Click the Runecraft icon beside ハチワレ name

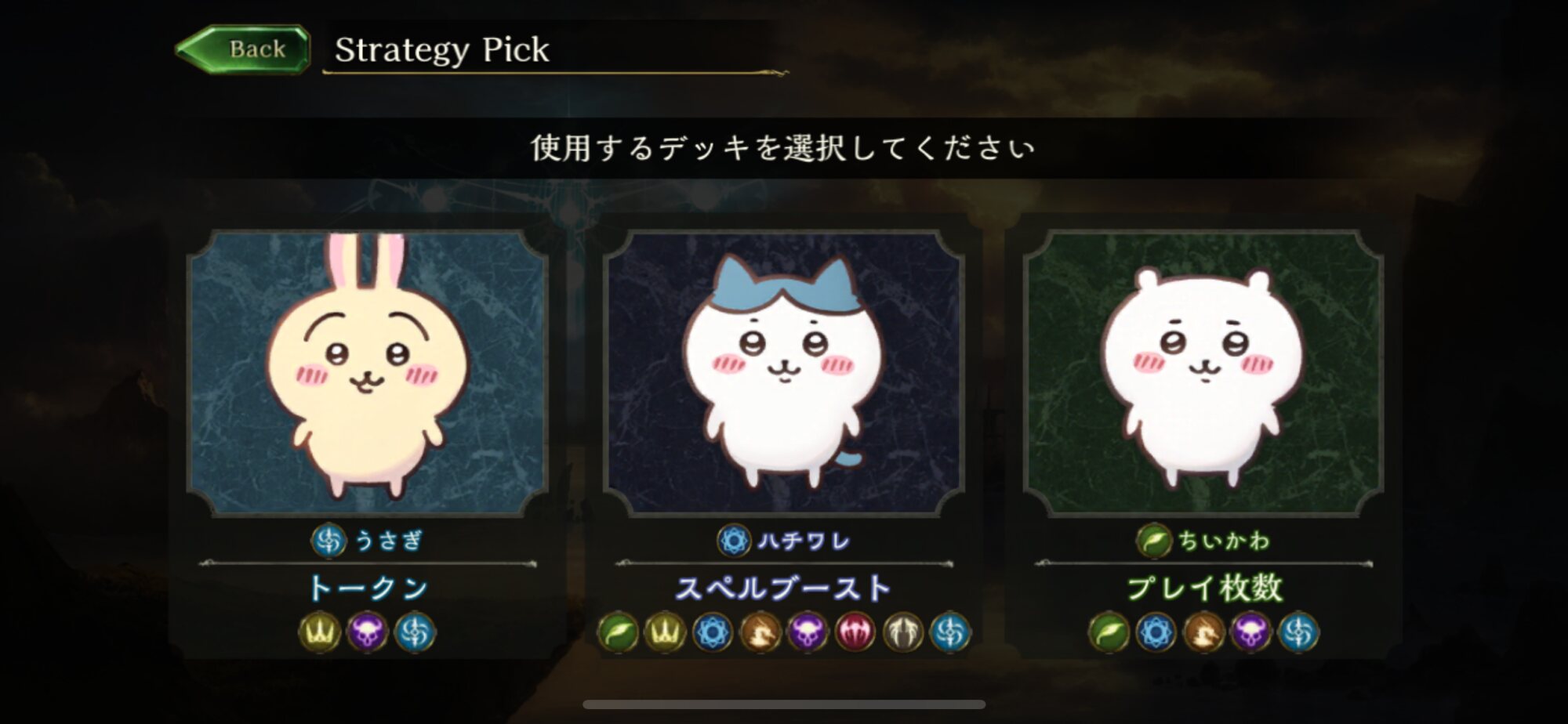[x=734, y=541]
